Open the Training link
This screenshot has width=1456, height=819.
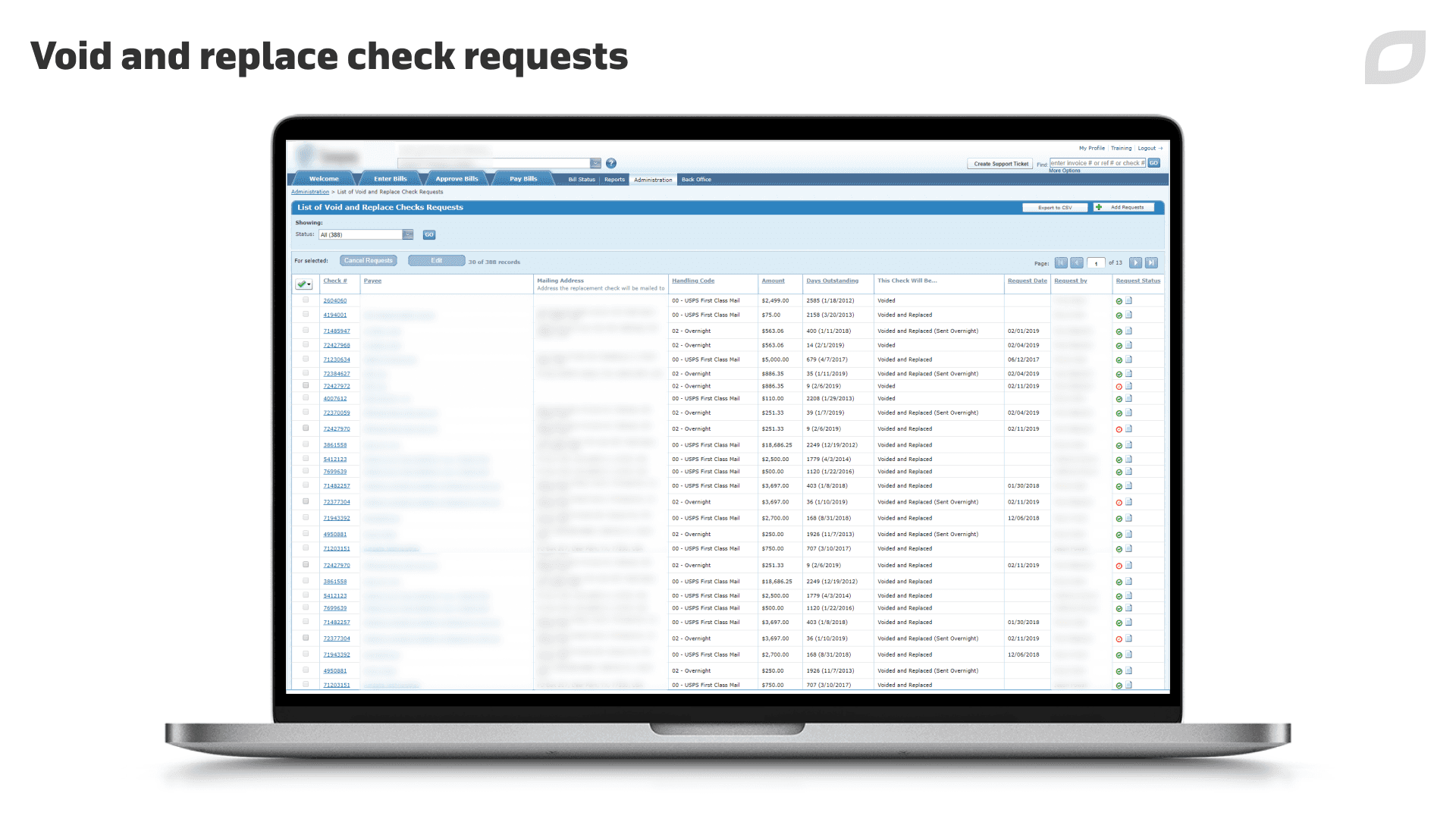[x=1121, y=149]
